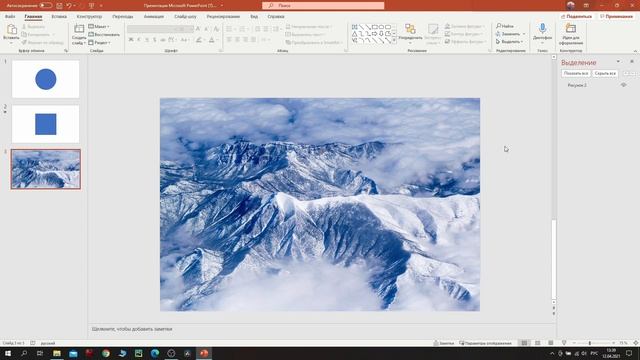The height and width of the screenshot is (360, 640).
Task: Open Edge browser from the taskbar
Action: pyautogui.click(x=155, y=353)
